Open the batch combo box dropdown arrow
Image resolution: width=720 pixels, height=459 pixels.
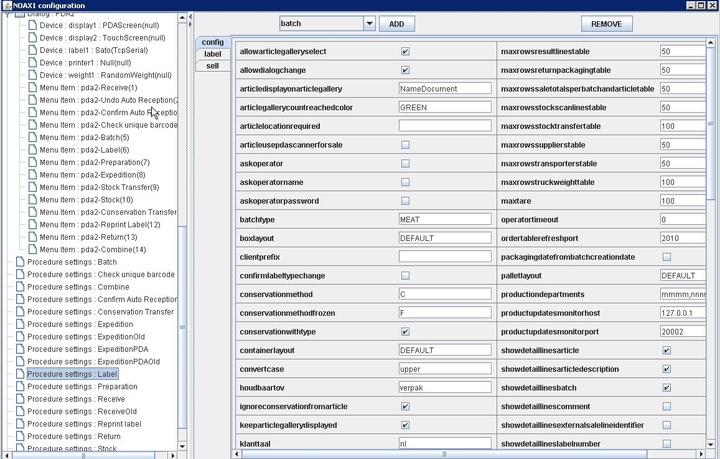point(369,23)
